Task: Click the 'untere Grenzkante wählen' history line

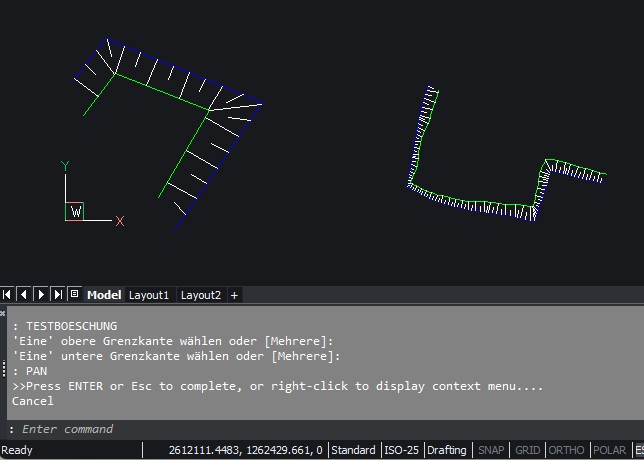Action: 177,356
